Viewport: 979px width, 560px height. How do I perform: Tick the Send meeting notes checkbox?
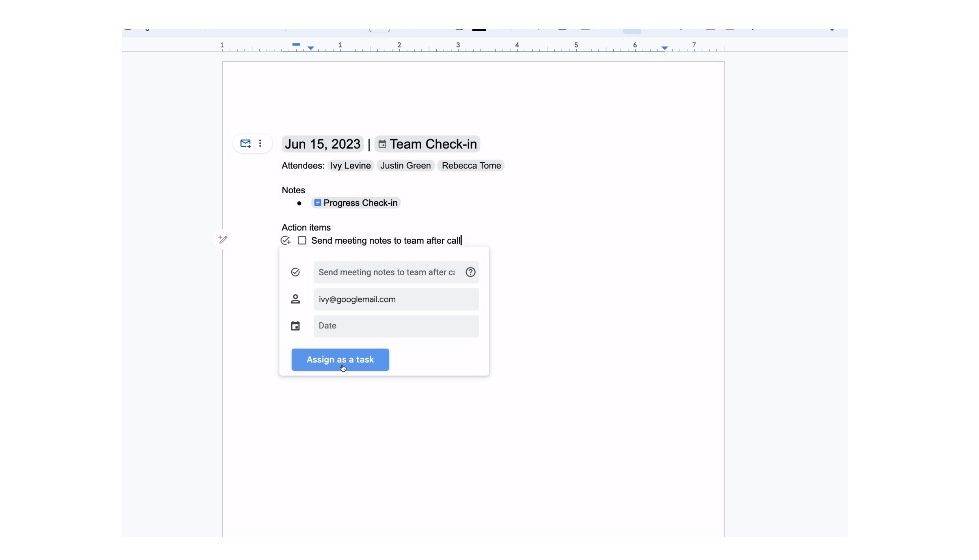(302, 240)
